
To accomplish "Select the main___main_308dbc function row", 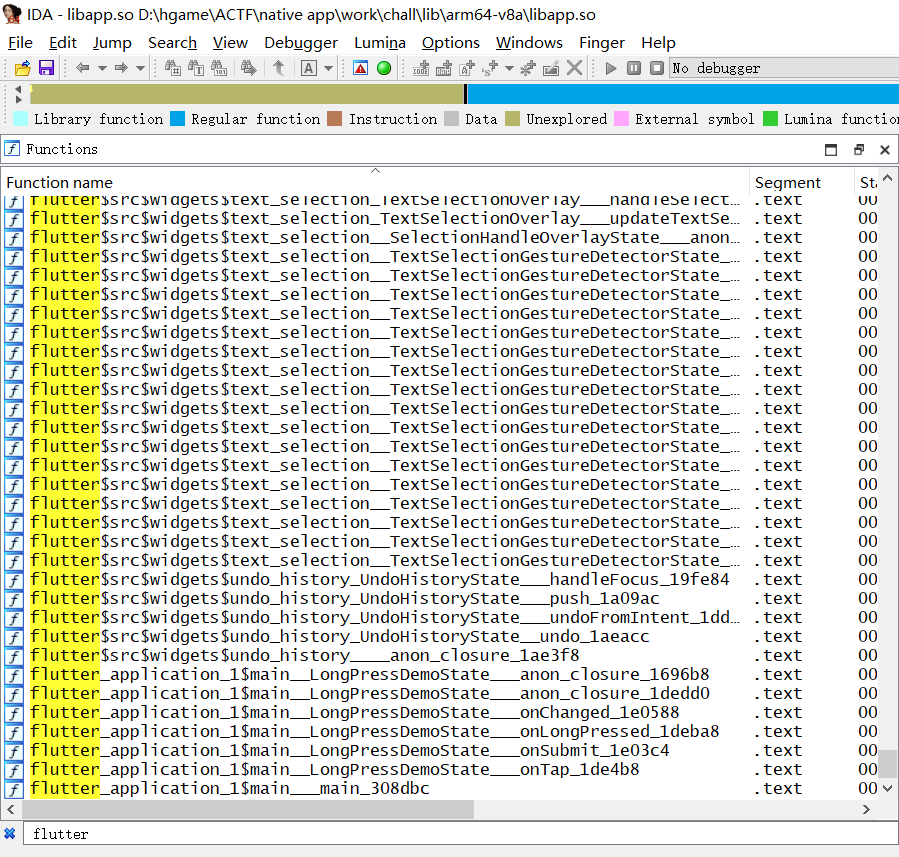I will tap(230, 788).
